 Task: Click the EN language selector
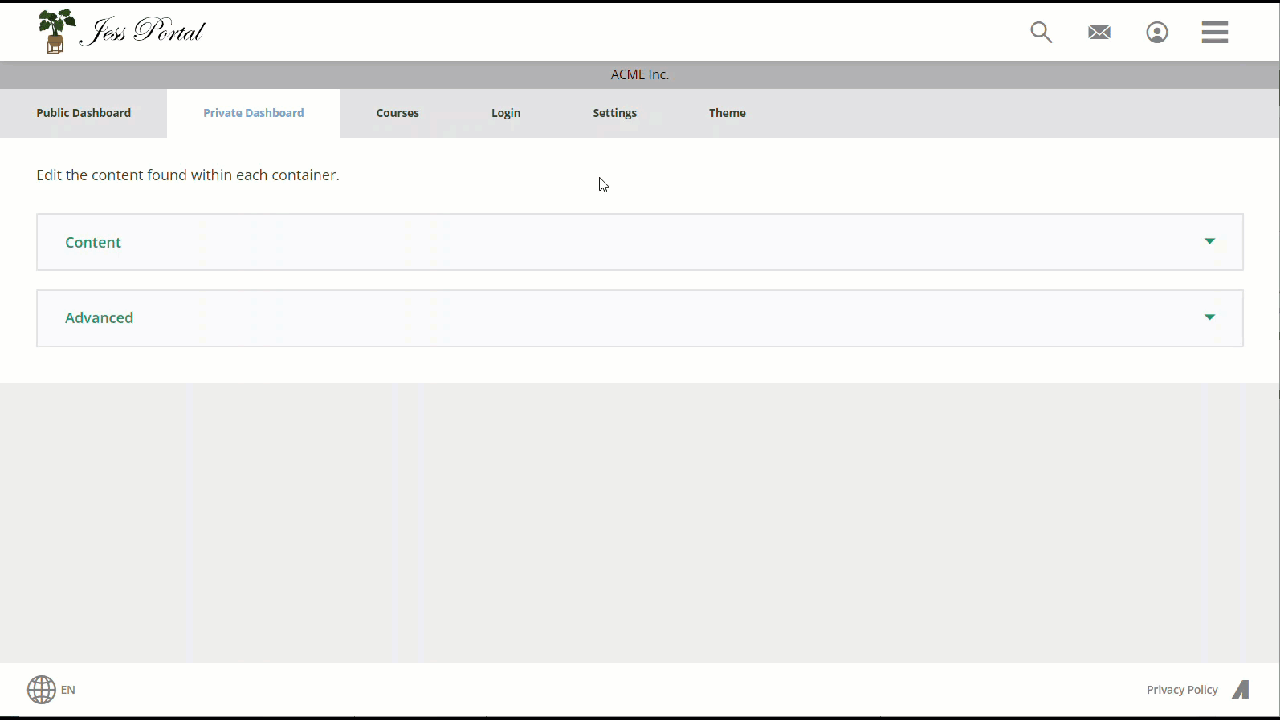coord(68,690)
